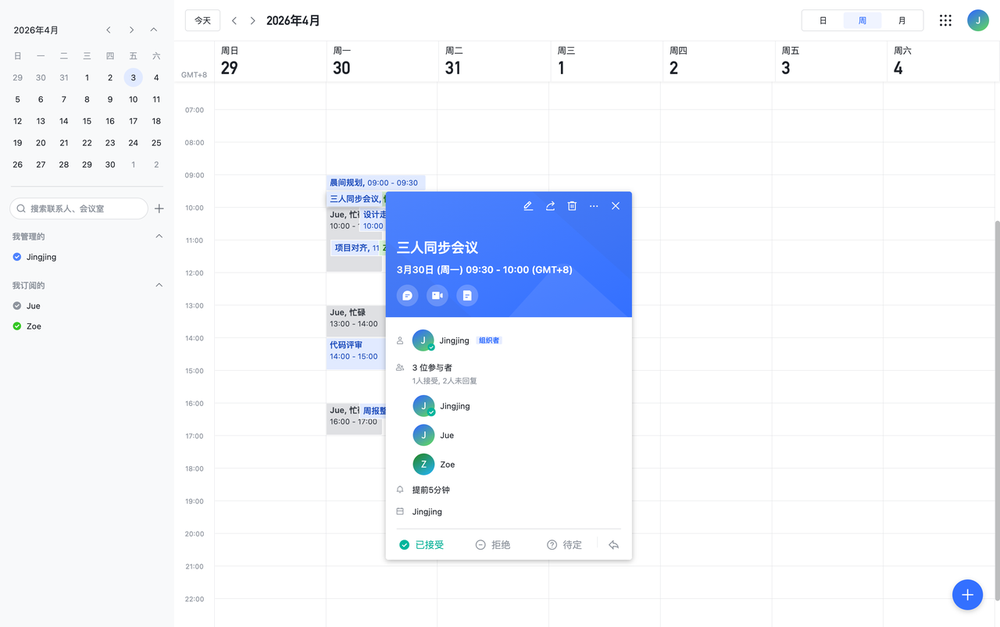Viewport: 1000px width, 627px height.
Task: Collapse the 我管理的 calendar section
Action: (x=158, y=236)
